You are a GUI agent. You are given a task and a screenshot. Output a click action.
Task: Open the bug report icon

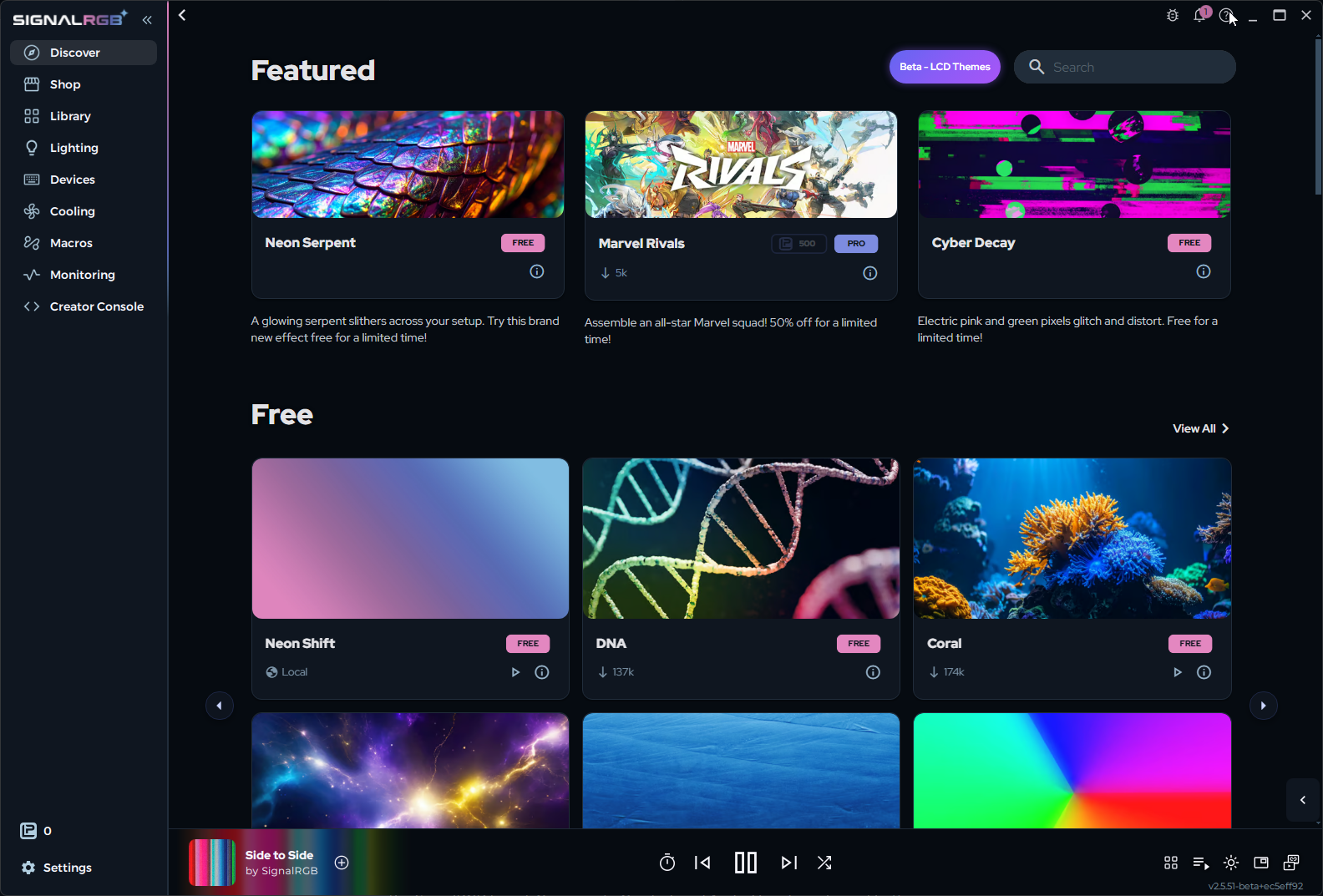pos(1173,15)
